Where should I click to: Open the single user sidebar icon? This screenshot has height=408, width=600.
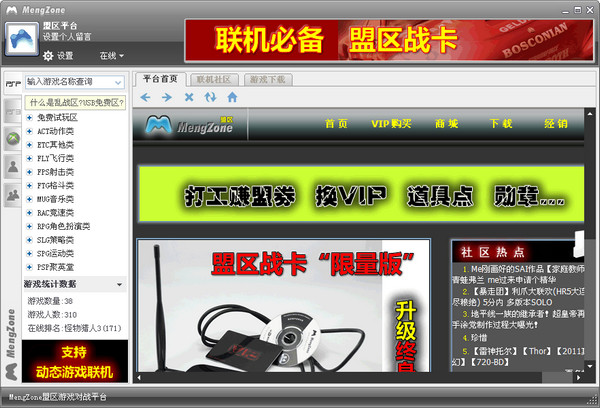(13, 167)
